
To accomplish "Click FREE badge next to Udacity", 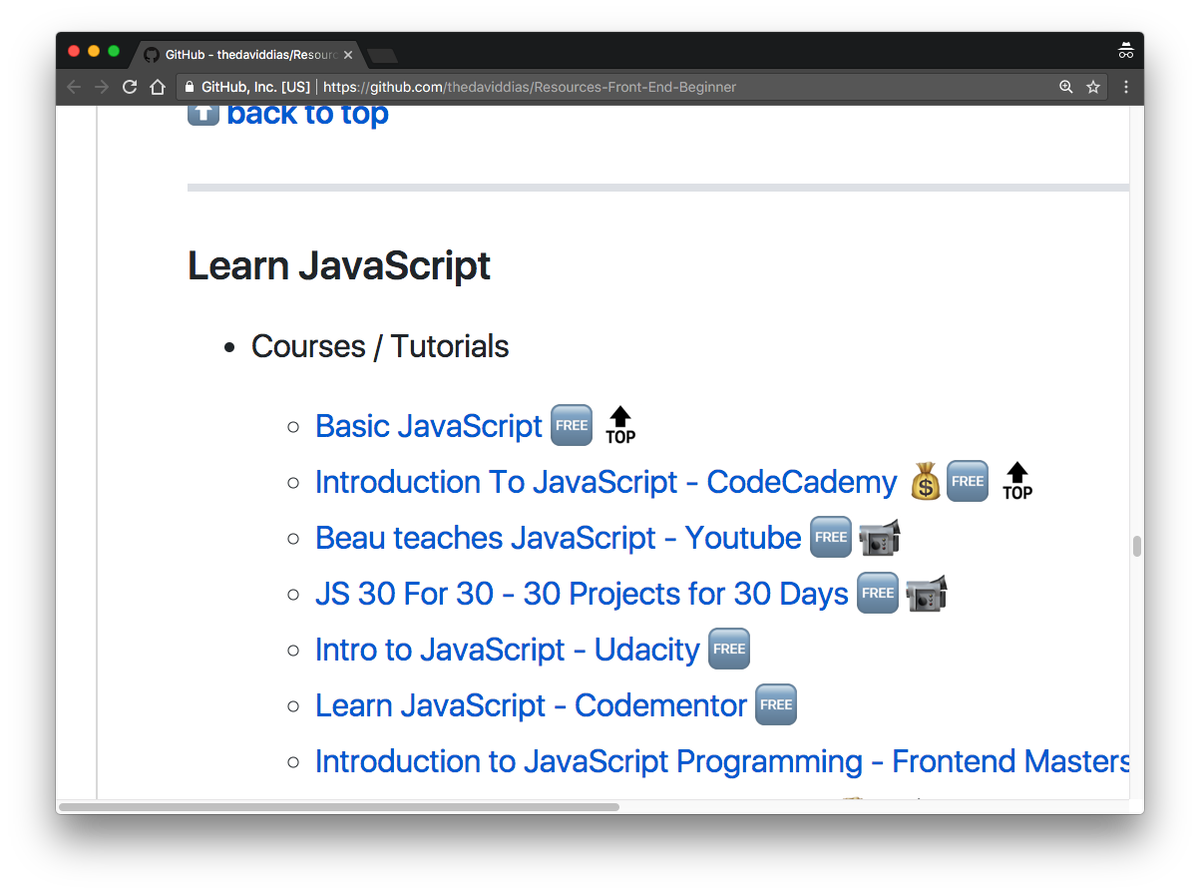I will coord(729,649).
